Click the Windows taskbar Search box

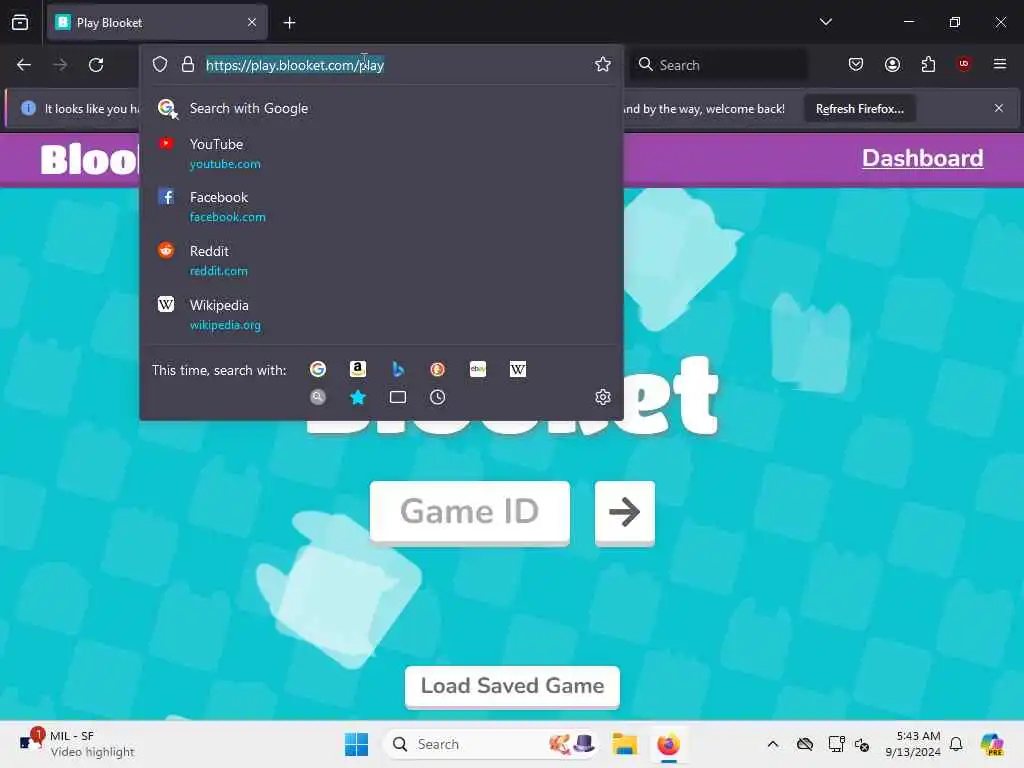(491, 744)
